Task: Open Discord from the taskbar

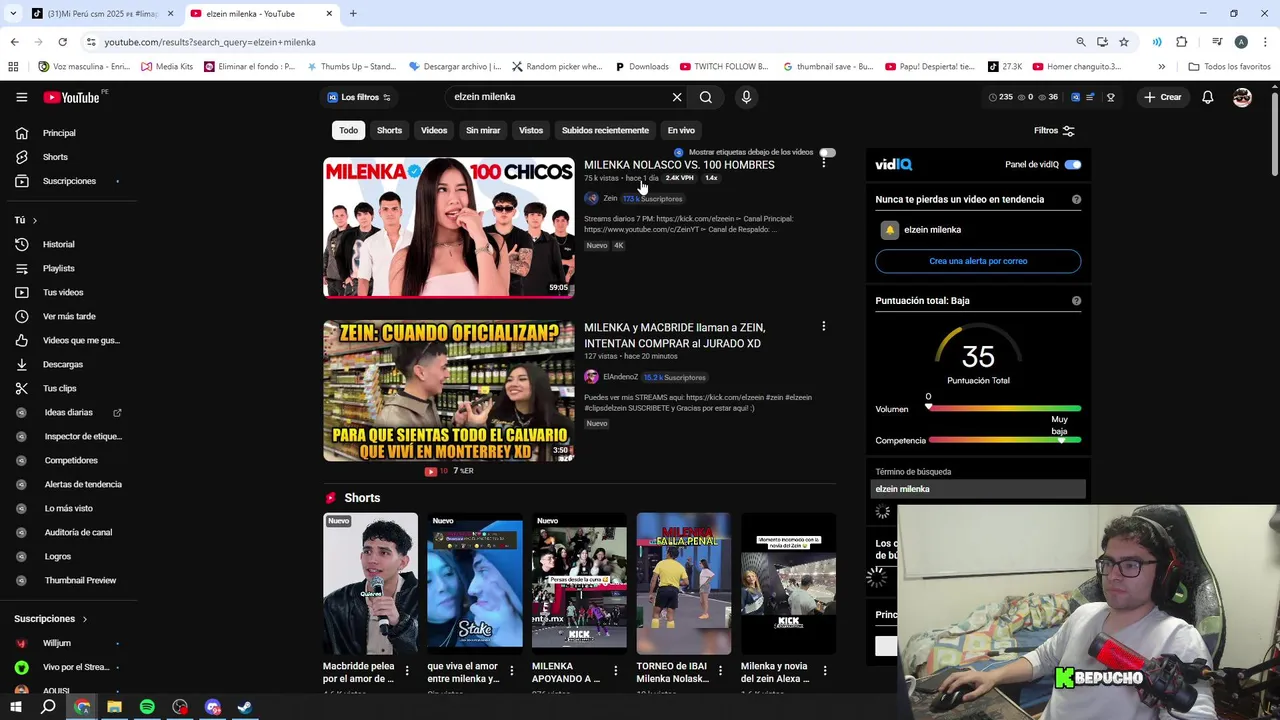Action: 212,707
